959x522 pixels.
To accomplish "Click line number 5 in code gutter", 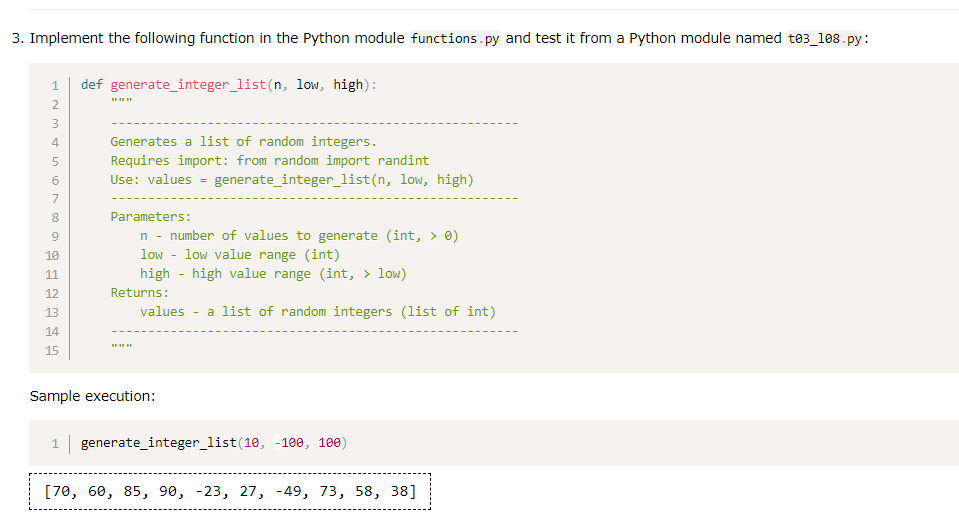I will tap(55, 162).
